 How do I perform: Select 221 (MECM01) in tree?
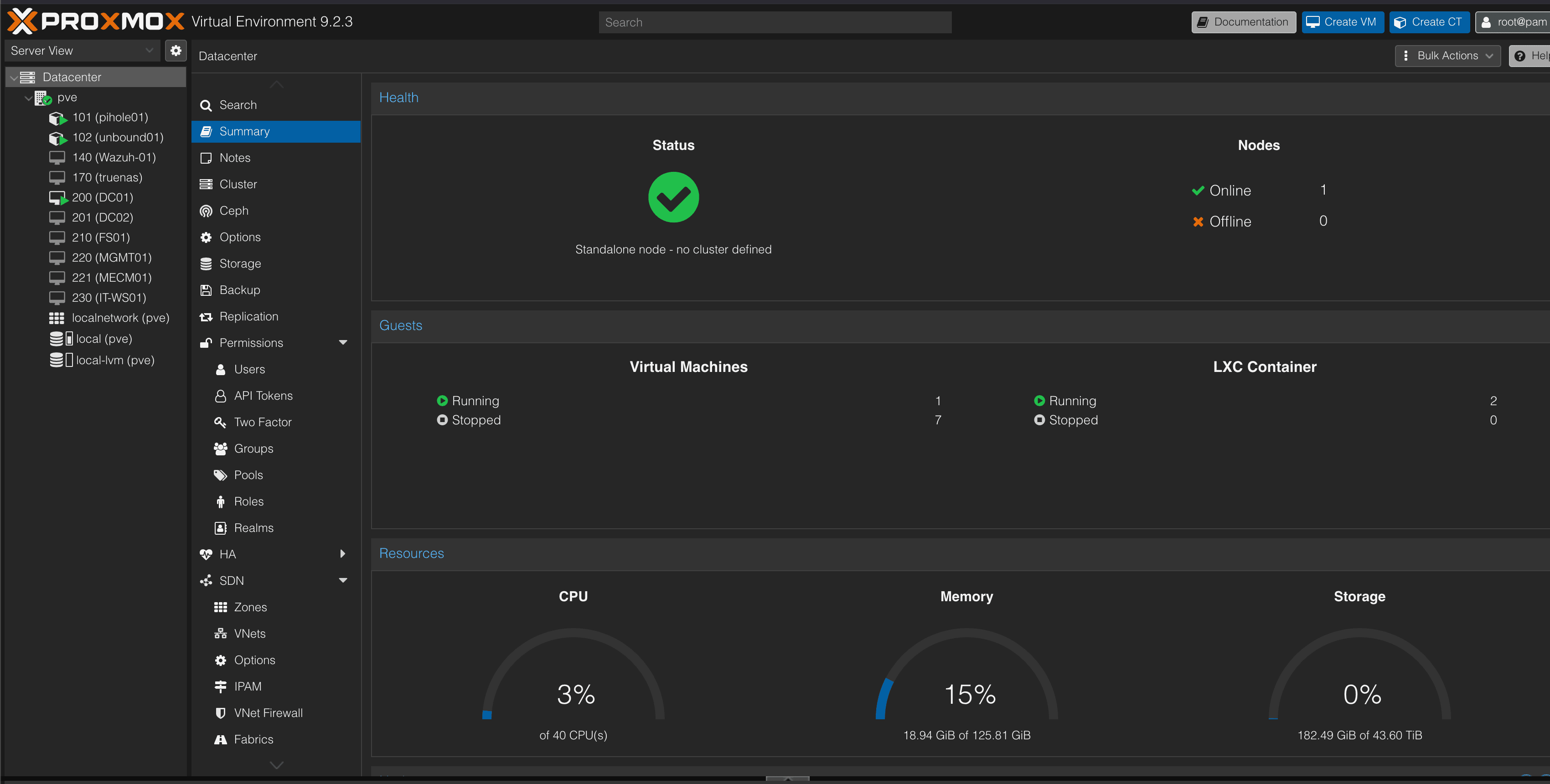pyautogui.click(x=96, y=278)
